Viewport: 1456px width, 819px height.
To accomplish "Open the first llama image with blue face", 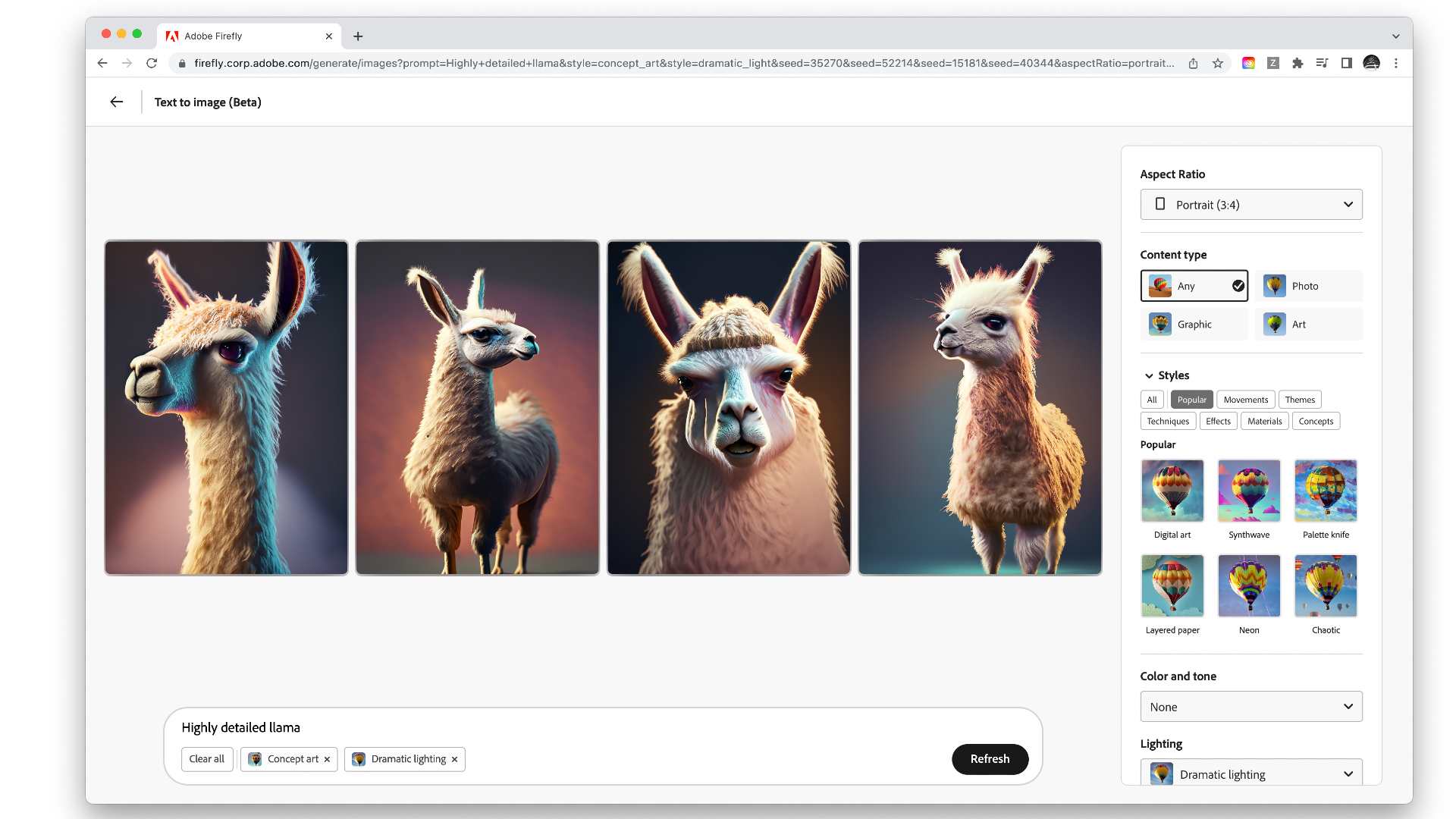I will pyautogui.click(x=226, y=408).
